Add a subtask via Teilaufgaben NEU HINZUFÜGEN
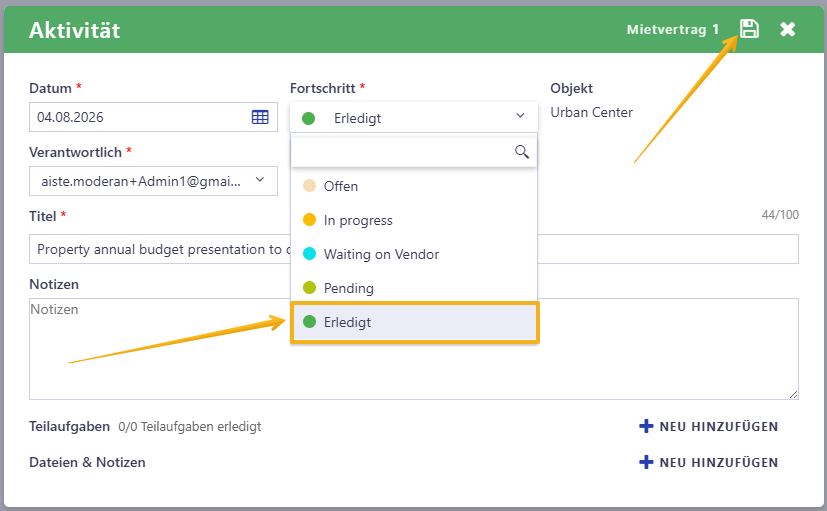 (708, 427)
